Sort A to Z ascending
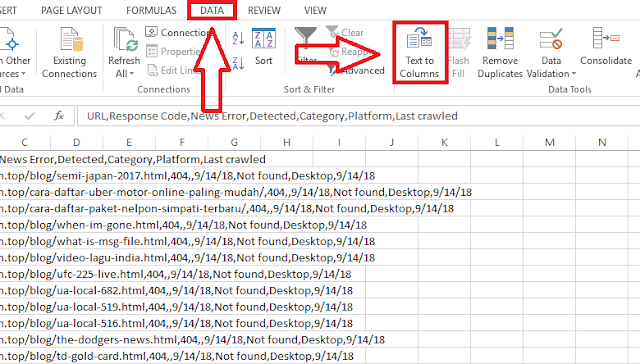The height and width of the screenshot is (364, 640). pyautogui.click(x=238, y=38)
